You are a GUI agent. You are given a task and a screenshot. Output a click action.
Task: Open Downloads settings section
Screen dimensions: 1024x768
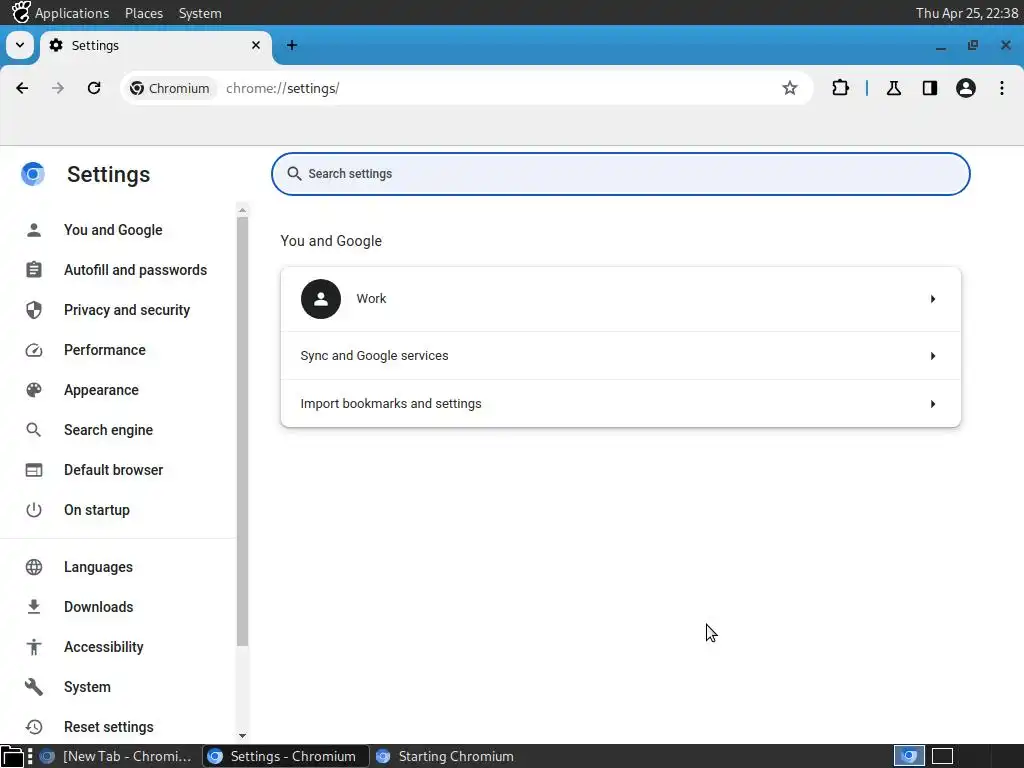[99, 607]
